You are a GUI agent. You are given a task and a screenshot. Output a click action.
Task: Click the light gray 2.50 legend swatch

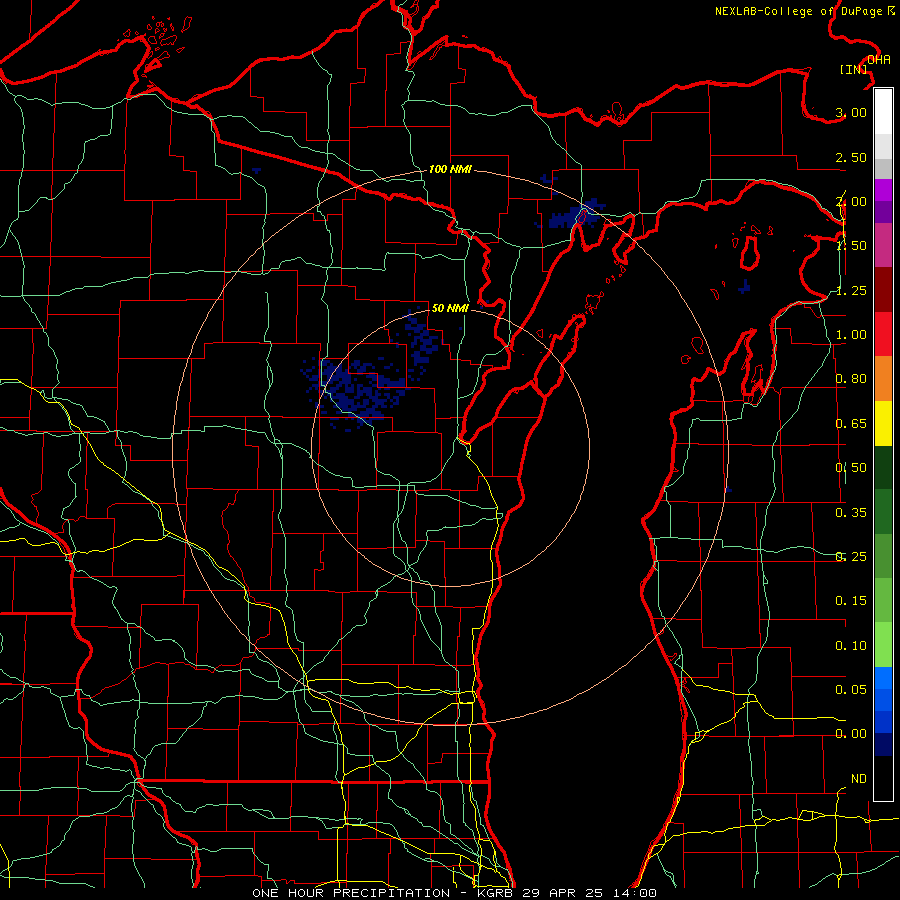[x=883, y=146]
